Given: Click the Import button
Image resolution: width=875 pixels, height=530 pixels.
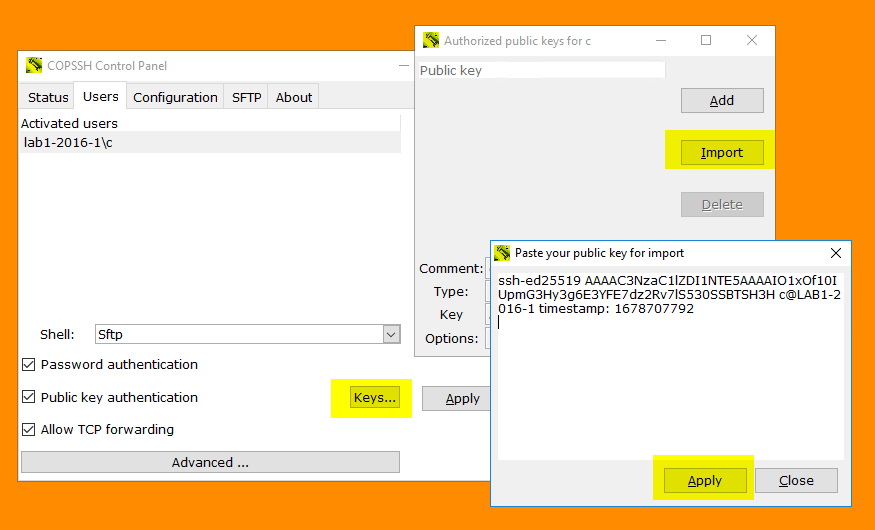Looking at the screenshot, I should (722, 152).
